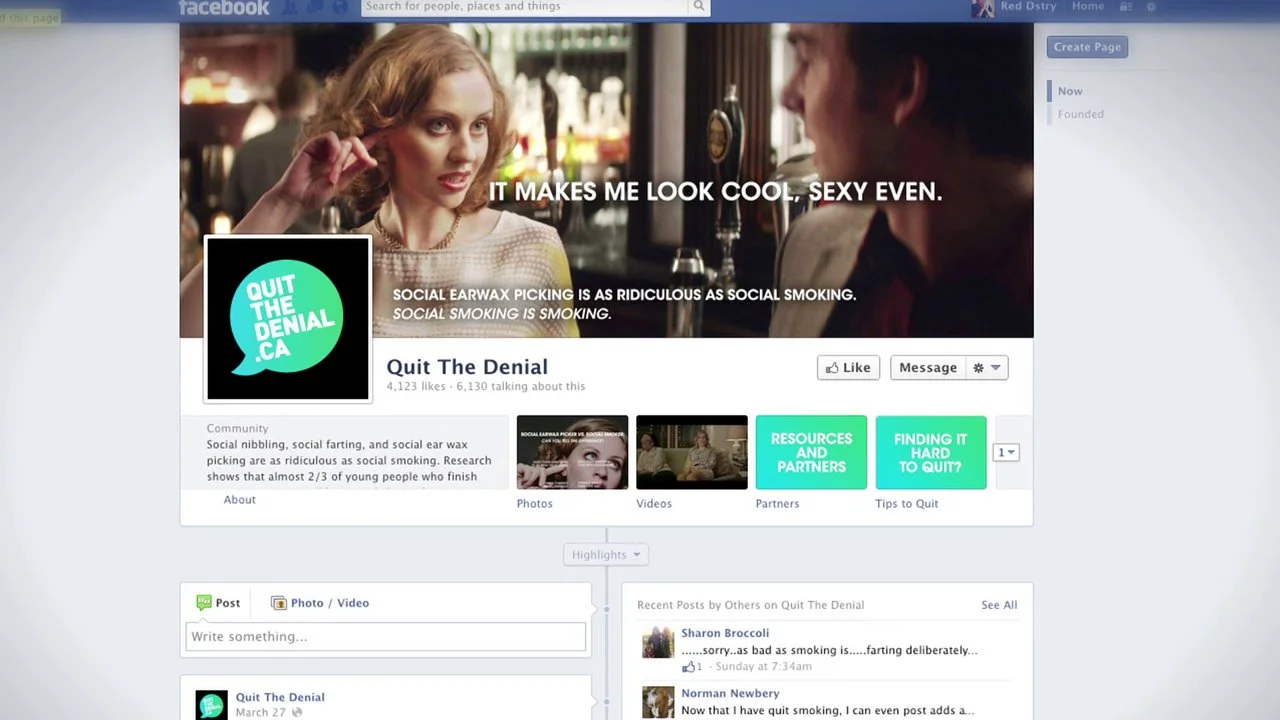This screenshot has width=1280, height=720.
Task: Click Sharon Broccoli's avatar
Action: pos(658,642)
